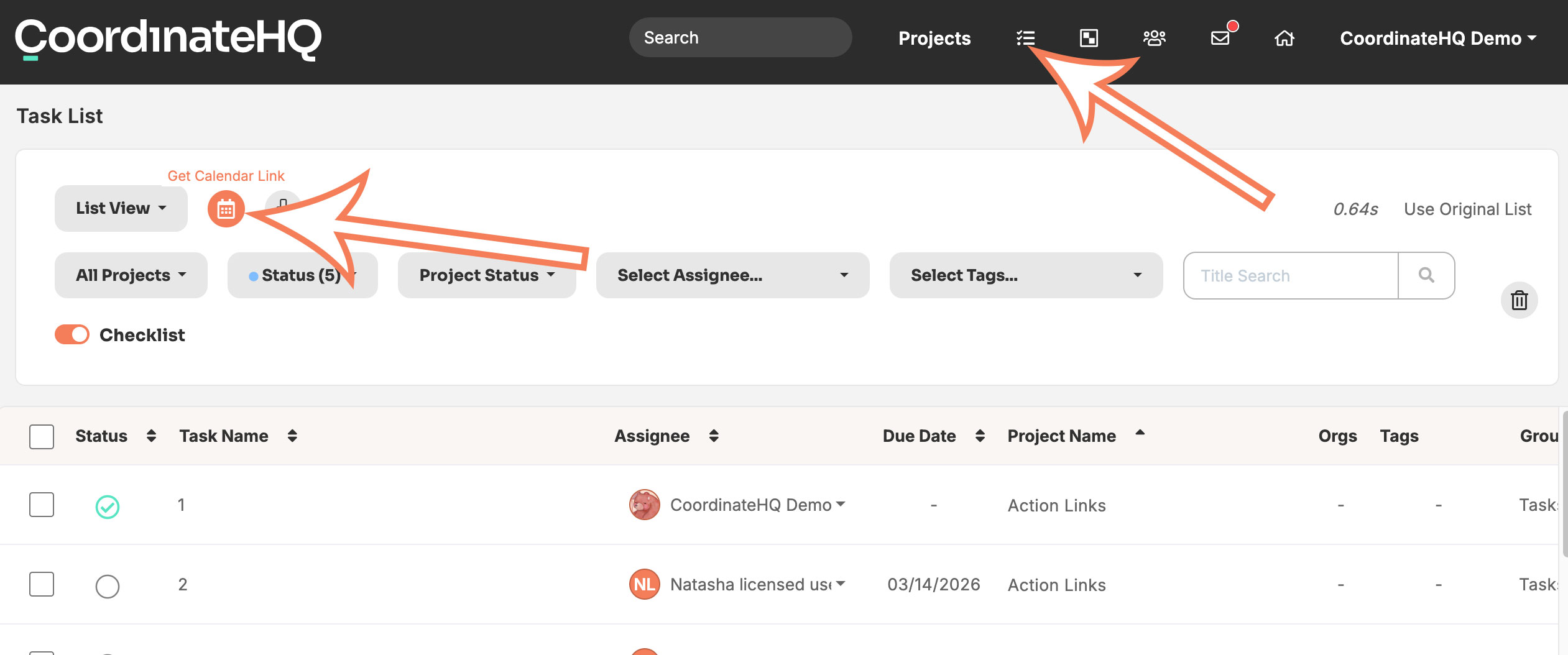1568x655 pixels.
Task: Check the row checkbox for task 2
Action: (x=42, y=584)
